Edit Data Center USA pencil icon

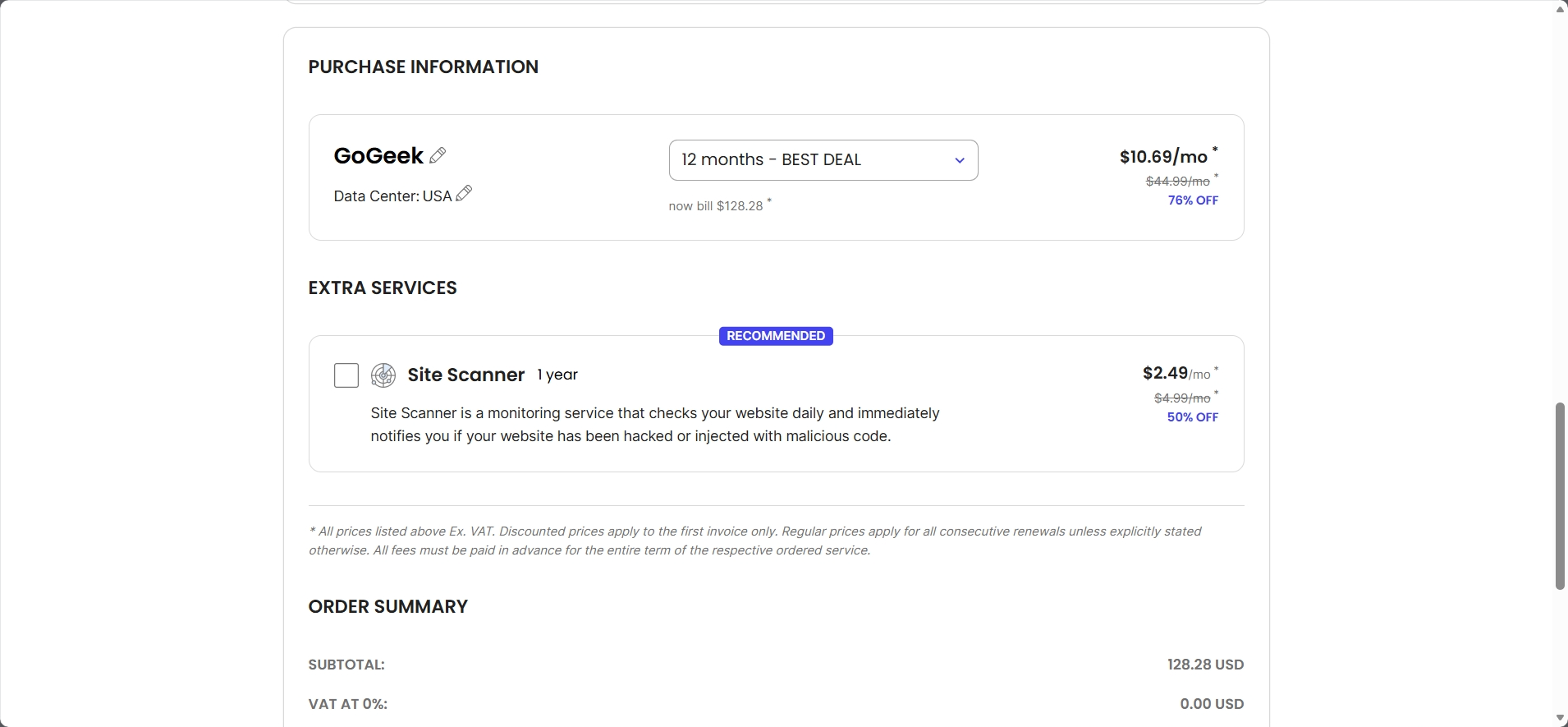464,193
